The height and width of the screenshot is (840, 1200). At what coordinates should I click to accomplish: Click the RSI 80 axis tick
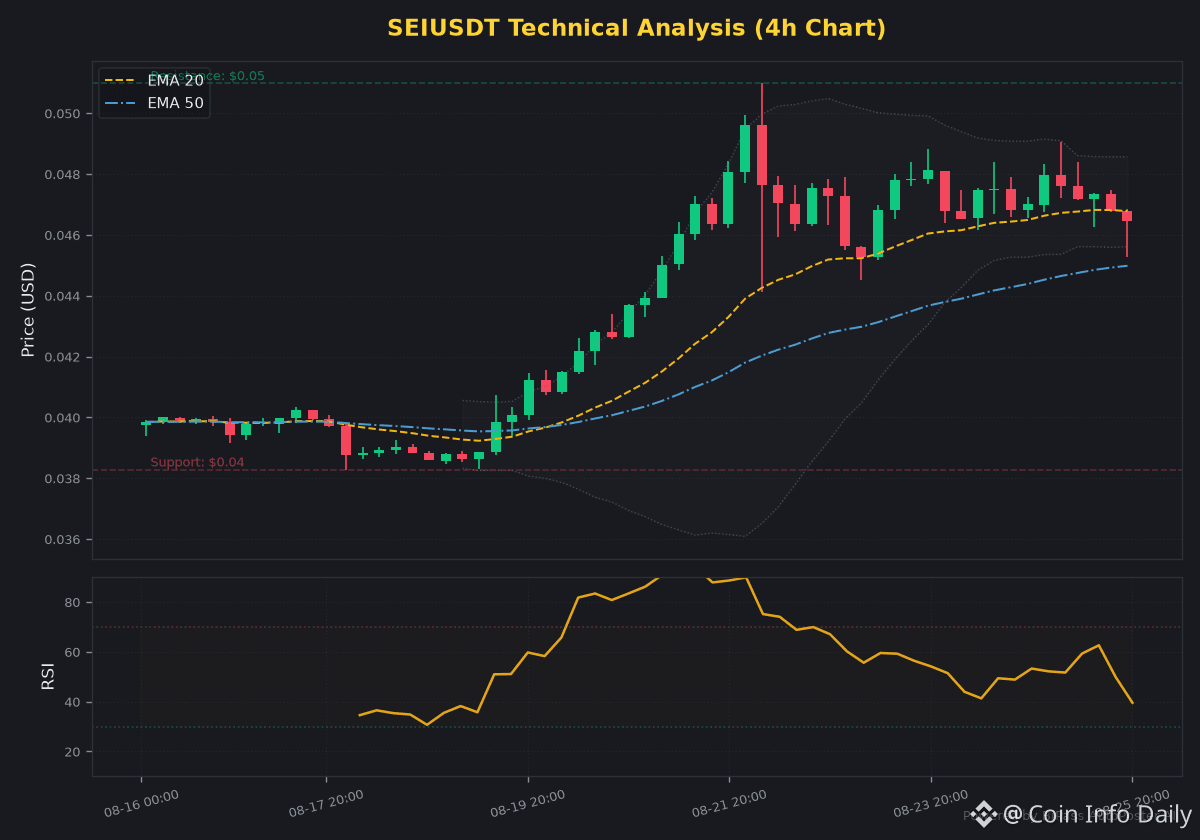click(73, 602)
